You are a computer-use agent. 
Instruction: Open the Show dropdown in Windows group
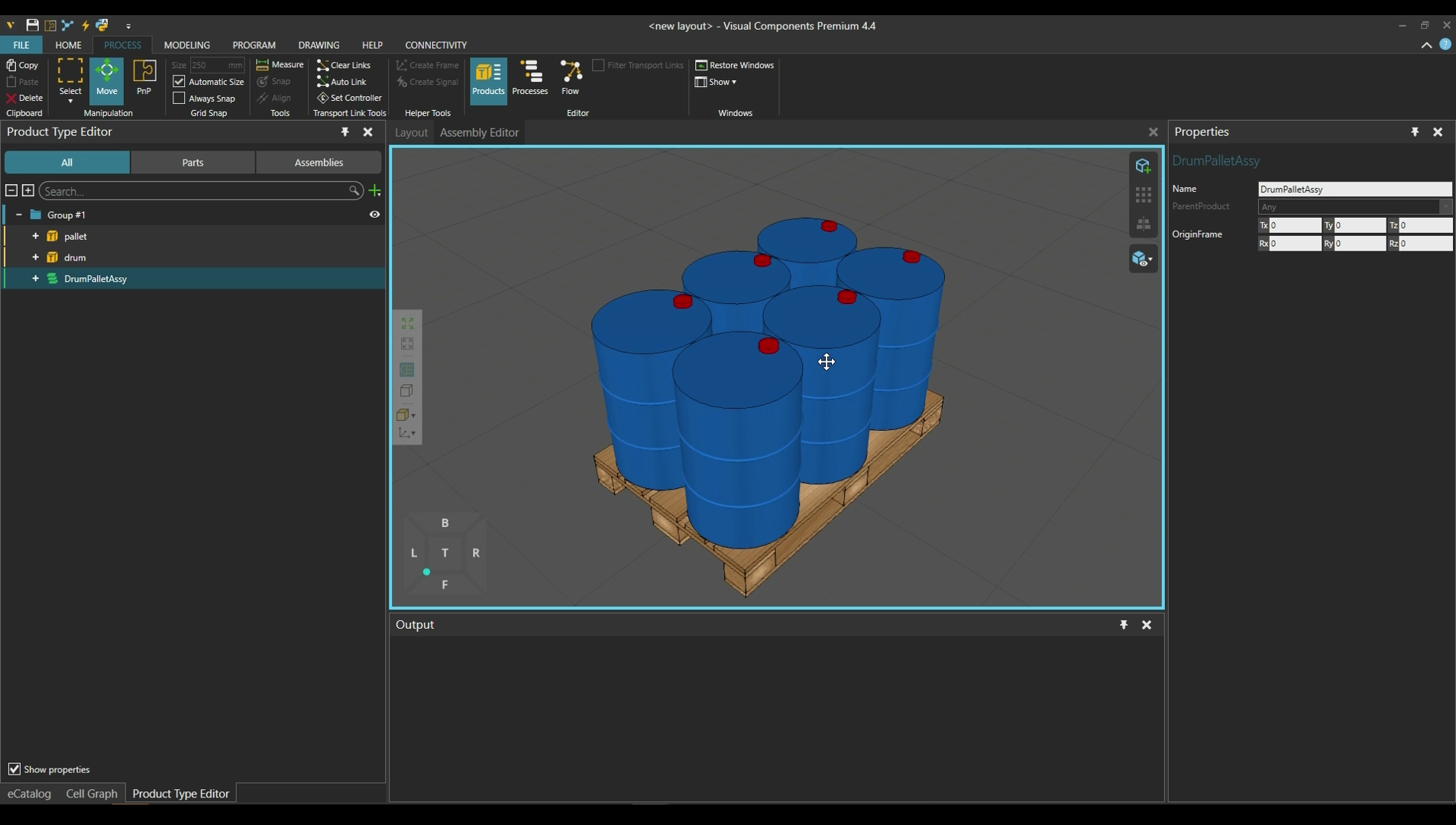pos(716,82)
